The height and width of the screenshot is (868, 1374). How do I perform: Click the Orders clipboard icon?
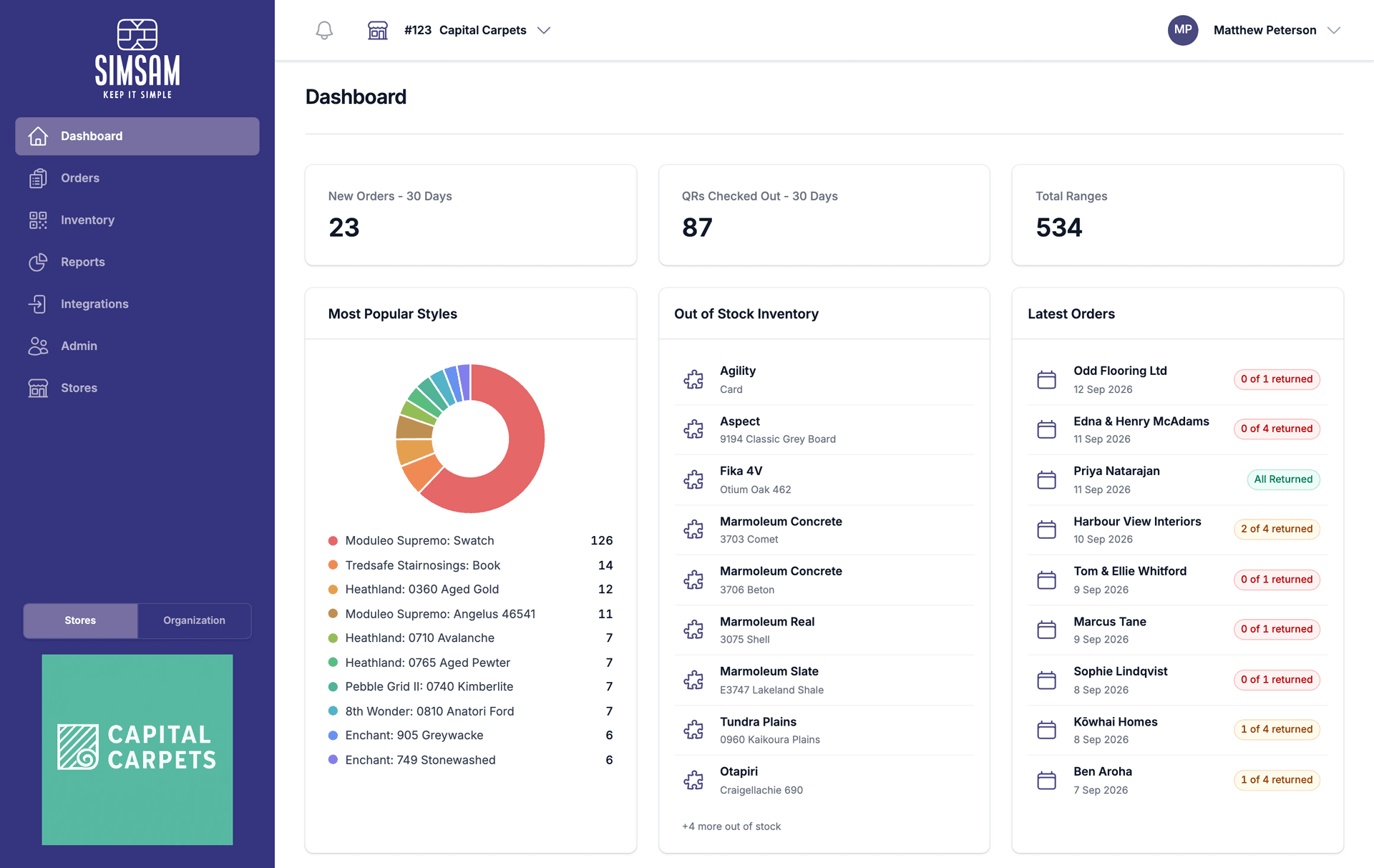[38, 178]
